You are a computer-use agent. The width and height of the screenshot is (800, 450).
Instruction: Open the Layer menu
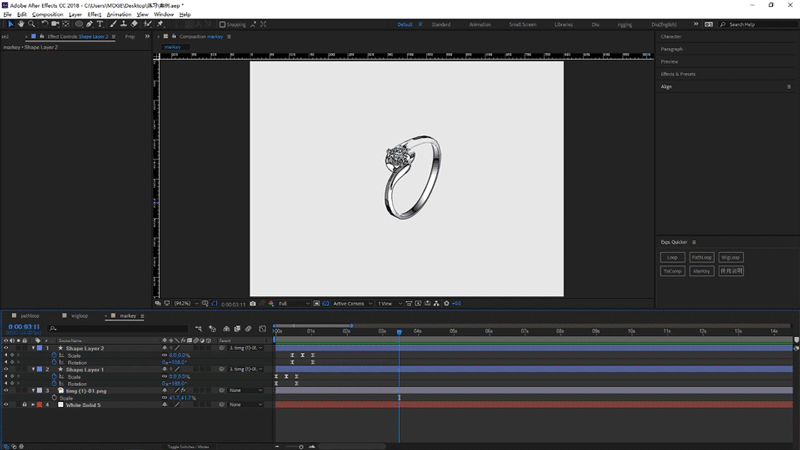(75, 14)
